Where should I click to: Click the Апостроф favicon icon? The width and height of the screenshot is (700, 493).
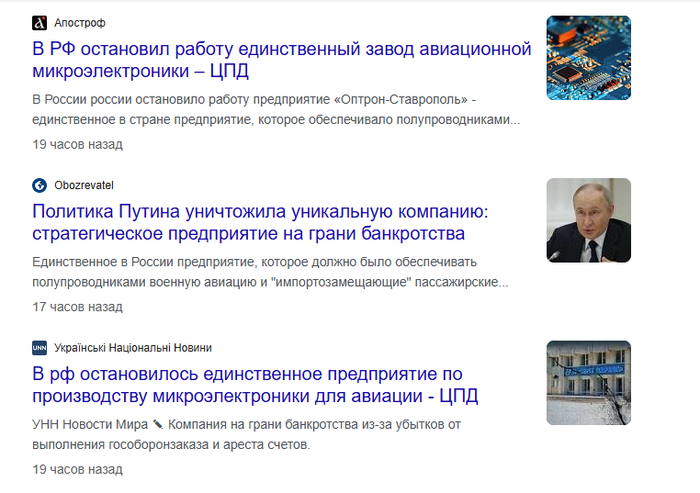pyautogui.click(x=40, y=22)
